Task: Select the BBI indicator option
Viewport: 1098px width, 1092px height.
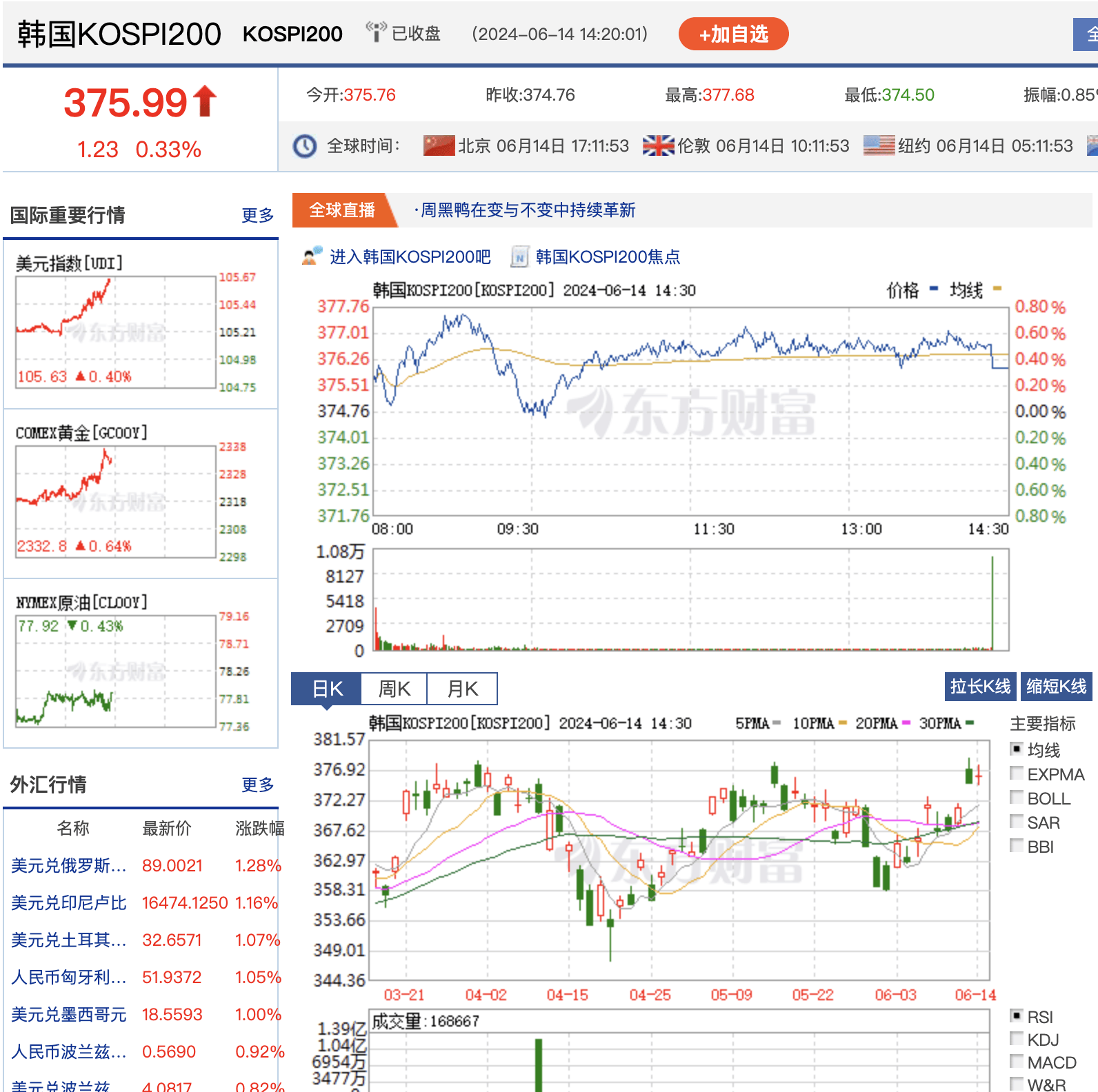Action: [1016, 845]
